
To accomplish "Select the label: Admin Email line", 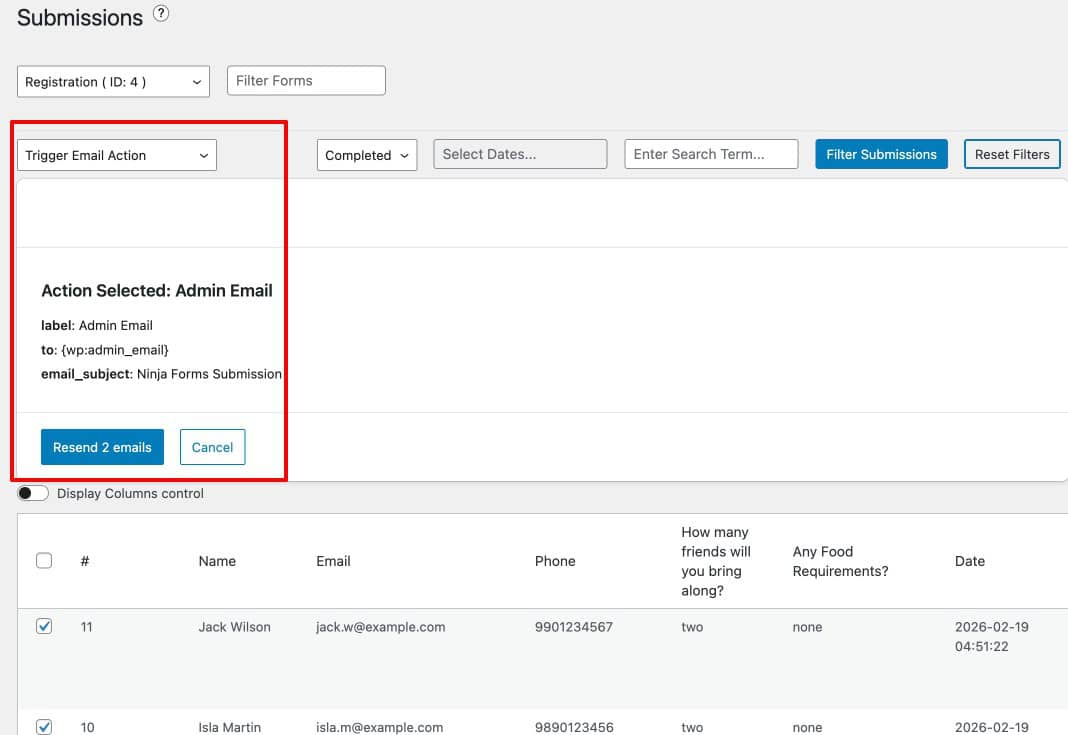I will tap(97, 326).
